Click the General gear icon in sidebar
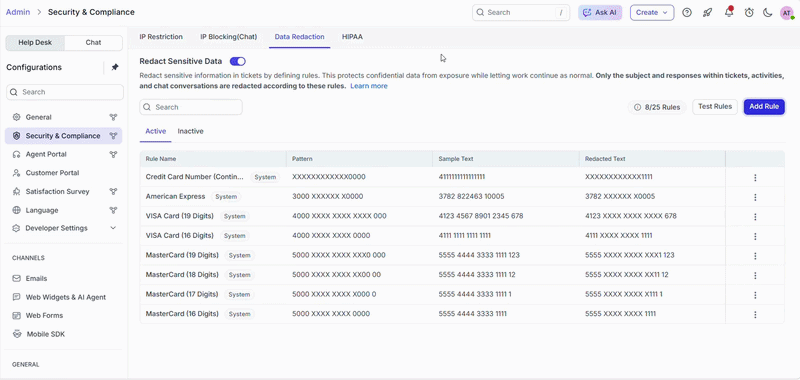The image size is (800, 380). pyautogui.click(x=16, y=117)
